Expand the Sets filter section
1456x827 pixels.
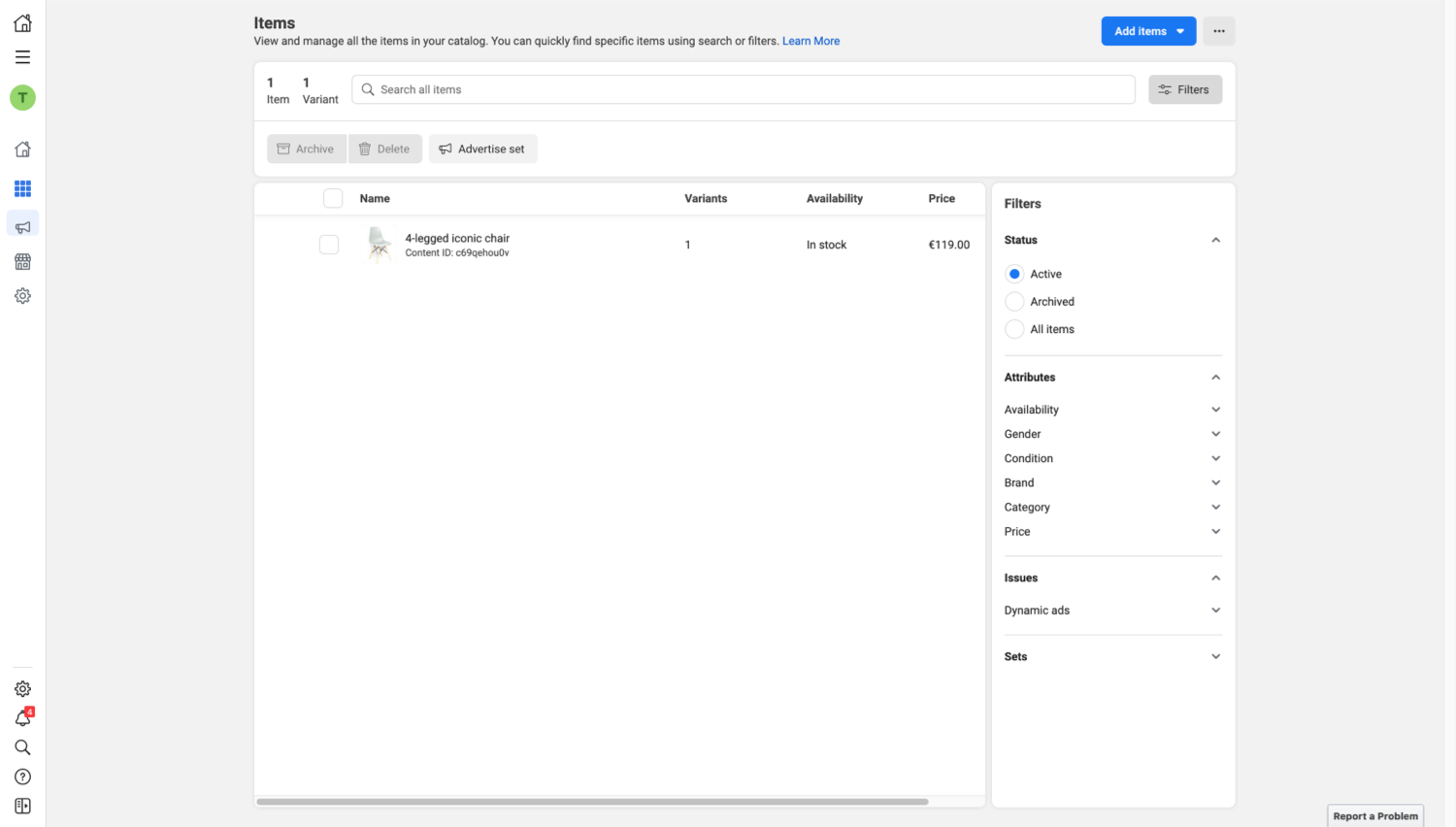(x=1112, y=657)
